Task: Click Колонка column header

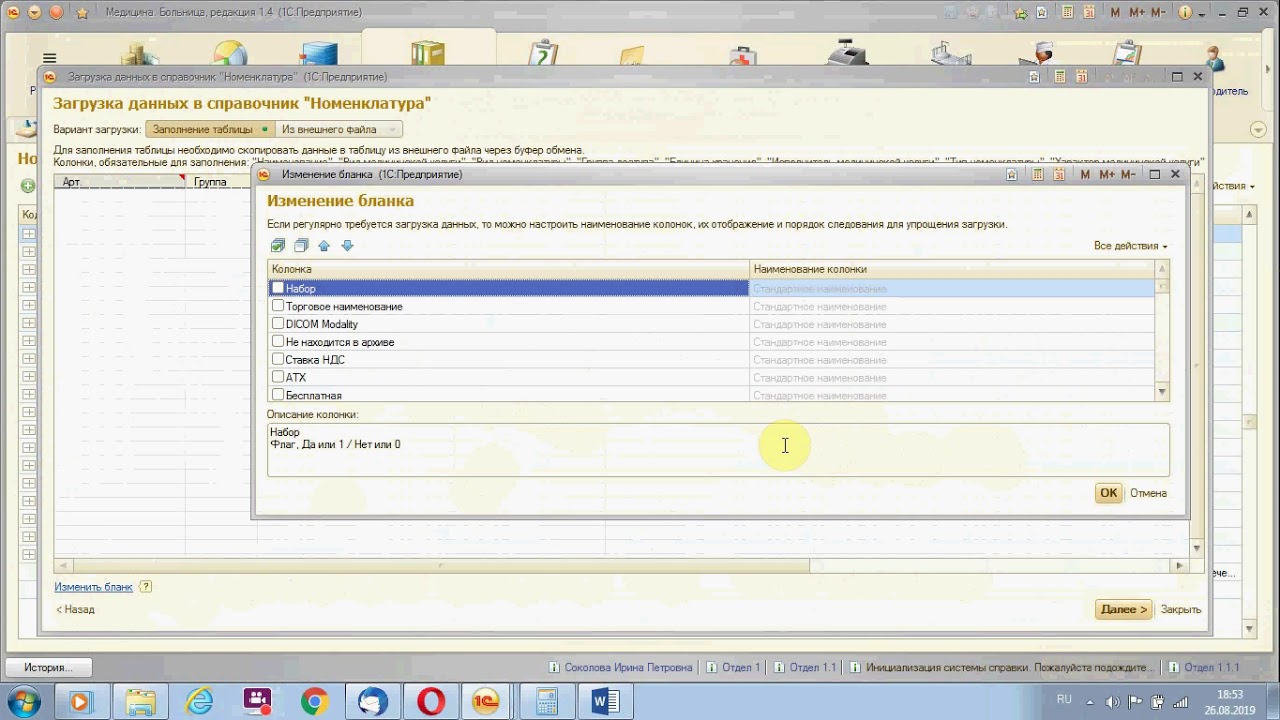Action: click(508, 269)
